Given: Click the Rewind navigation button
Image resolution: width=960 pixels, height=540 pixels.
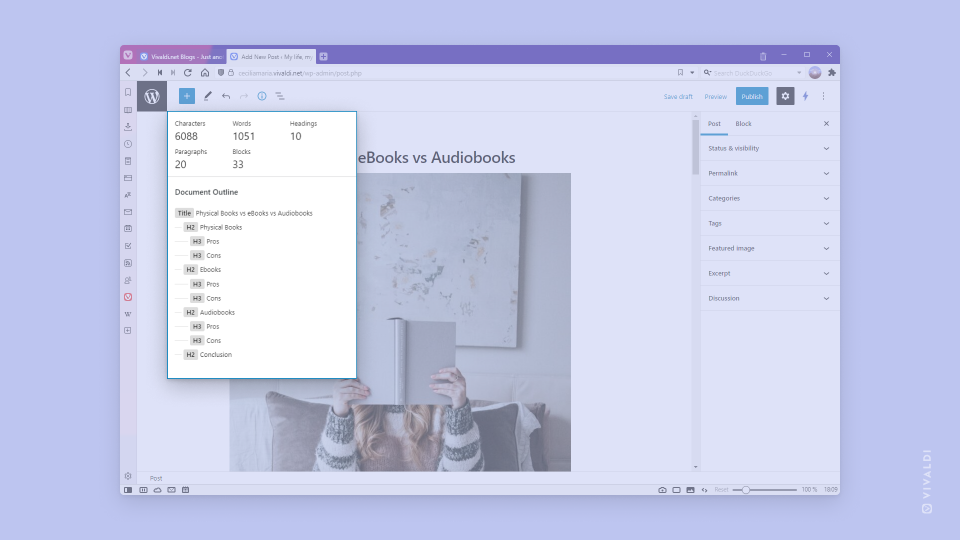Looking at the screenshot, I should tap(160, 72).
